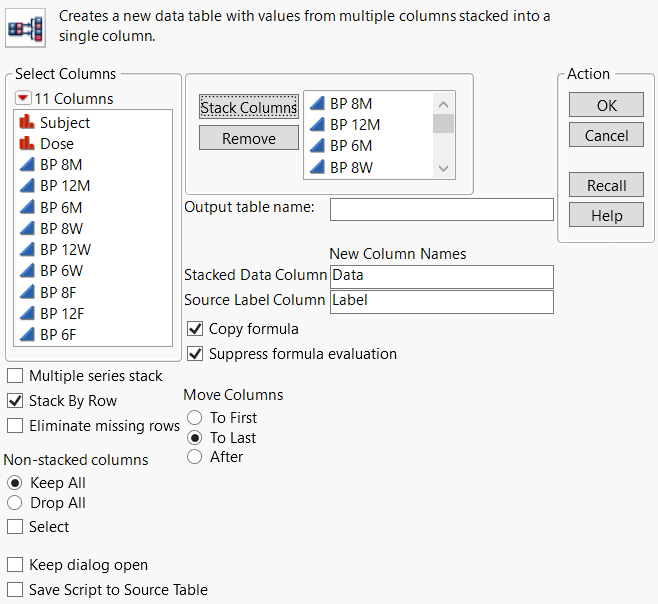Select BP 8W icon in stacked list

317,168
